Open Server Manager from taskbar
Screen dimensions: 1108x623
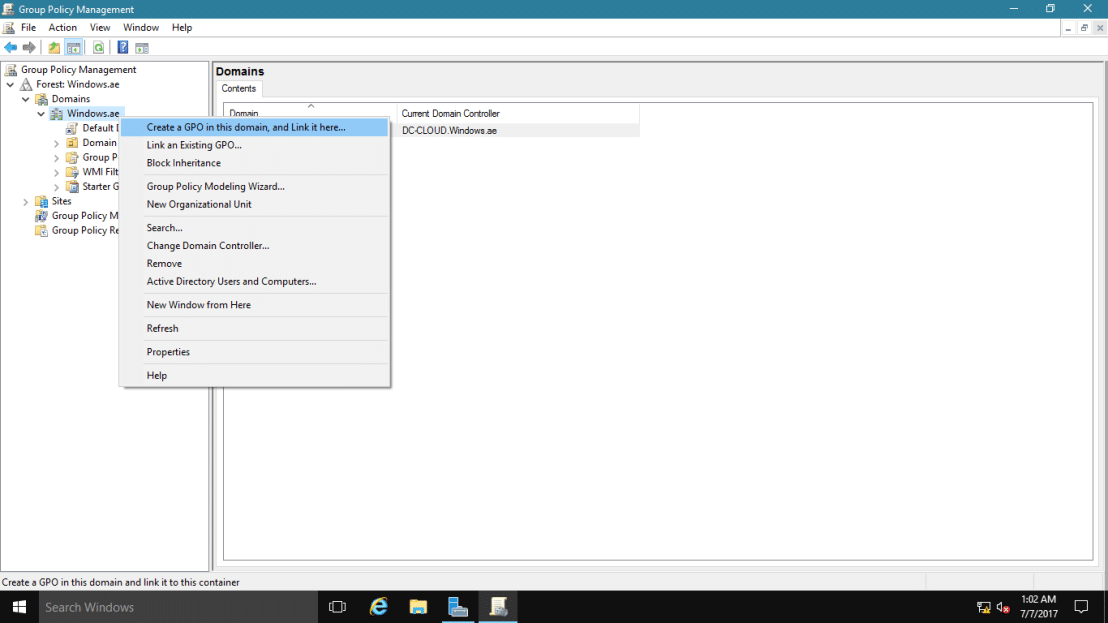point(458,607)
